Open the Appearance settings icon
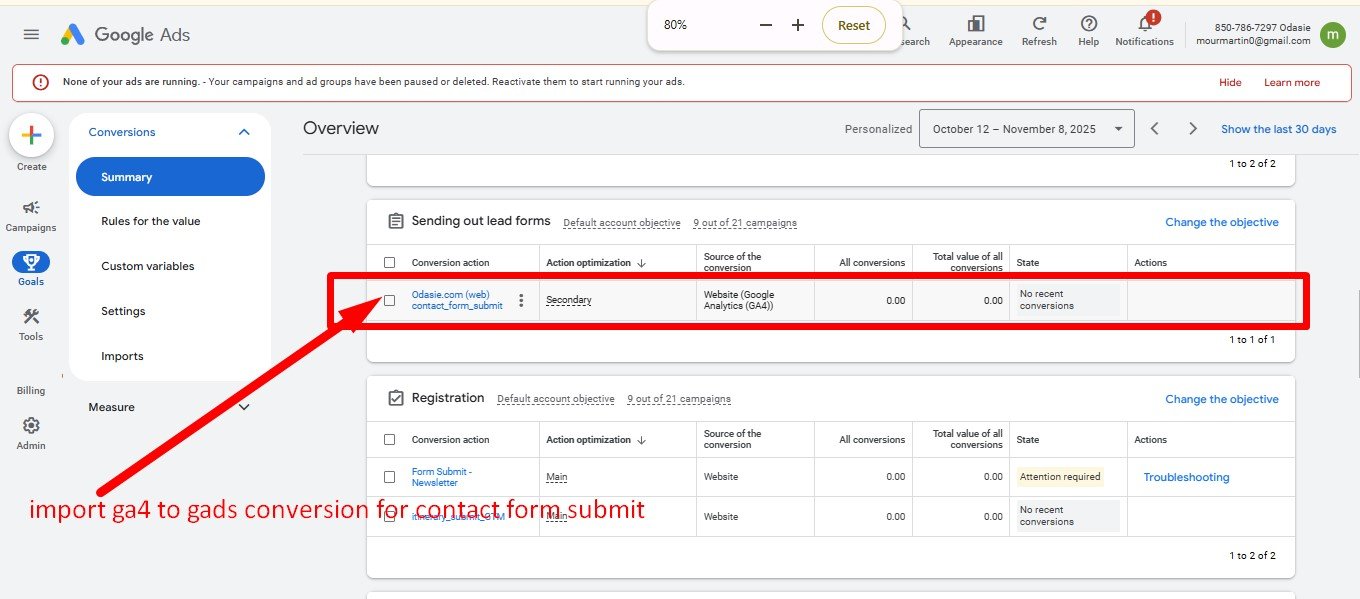This screenshot has width=1360, height=599. [975, 24]
